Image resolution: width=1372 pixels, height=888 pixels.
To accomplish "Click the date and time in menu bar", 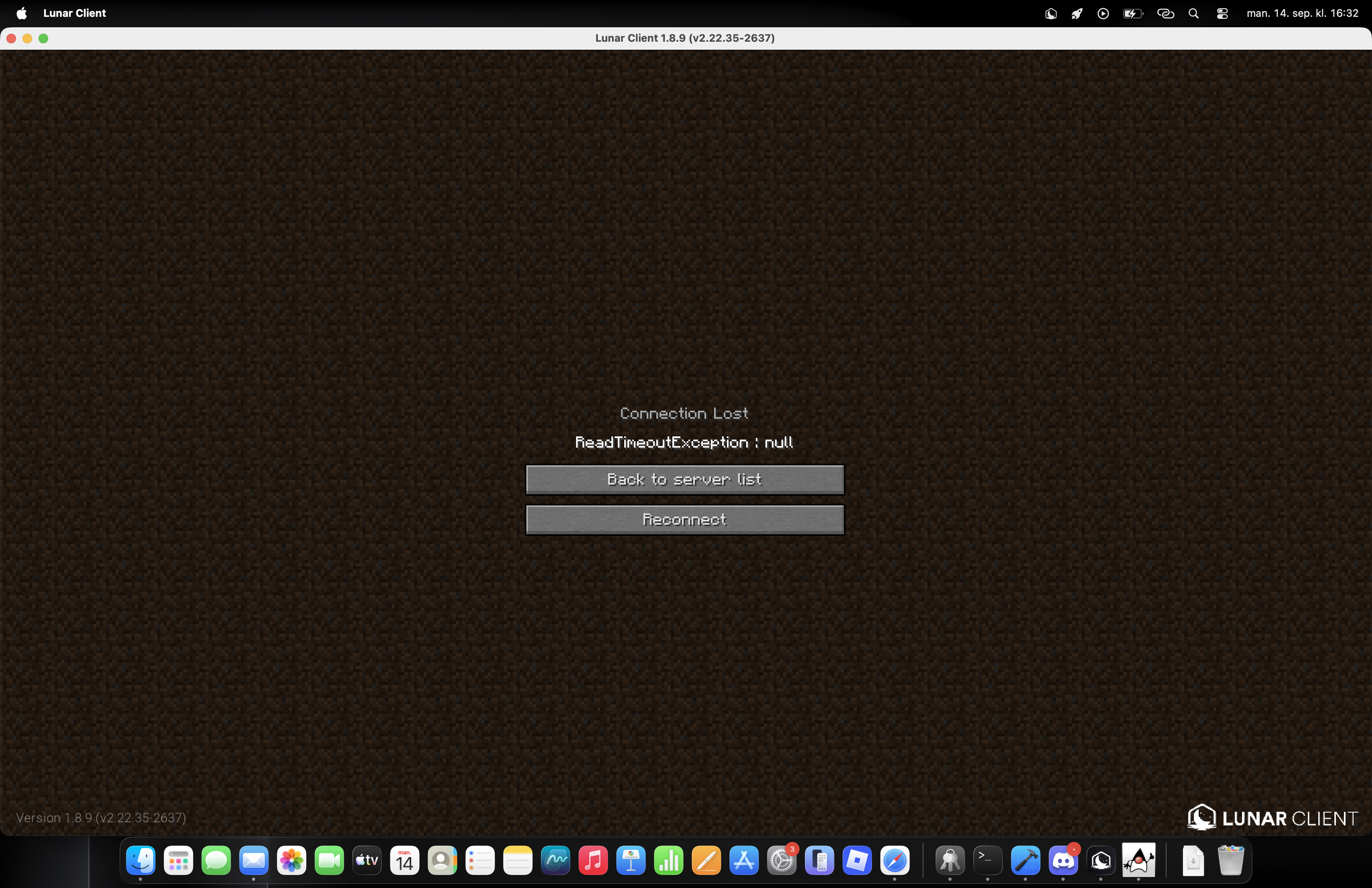I will [x=1302, y=13].
